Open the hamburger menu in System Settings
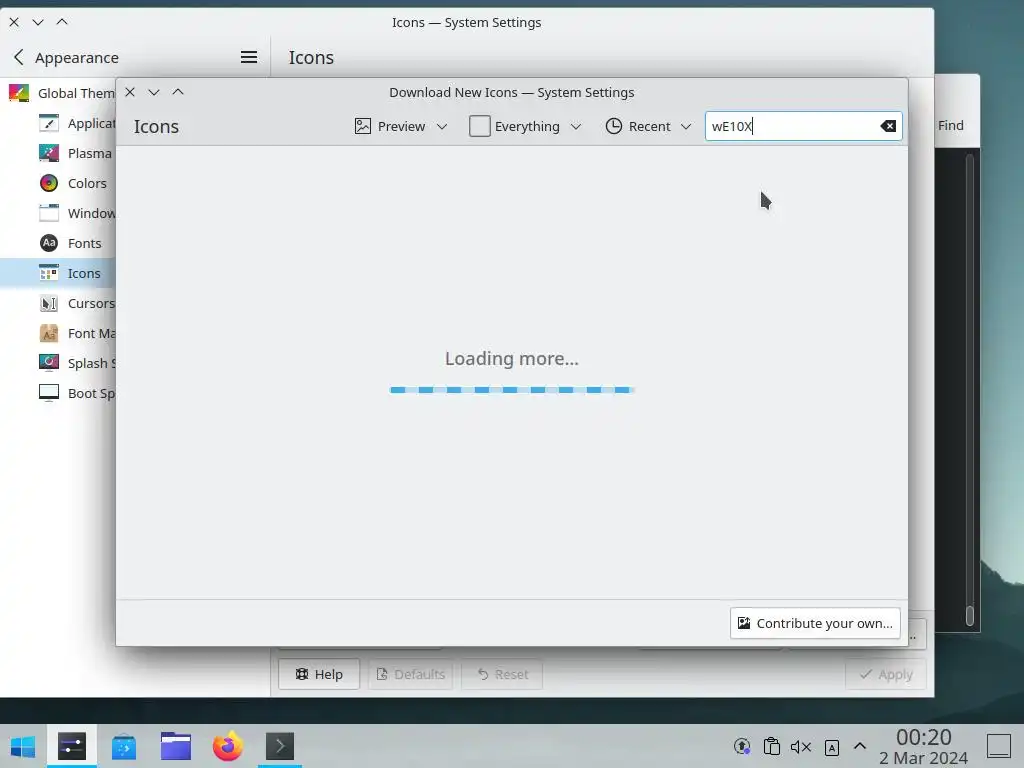Screen dimensions: 1024x768 point(249,57)
